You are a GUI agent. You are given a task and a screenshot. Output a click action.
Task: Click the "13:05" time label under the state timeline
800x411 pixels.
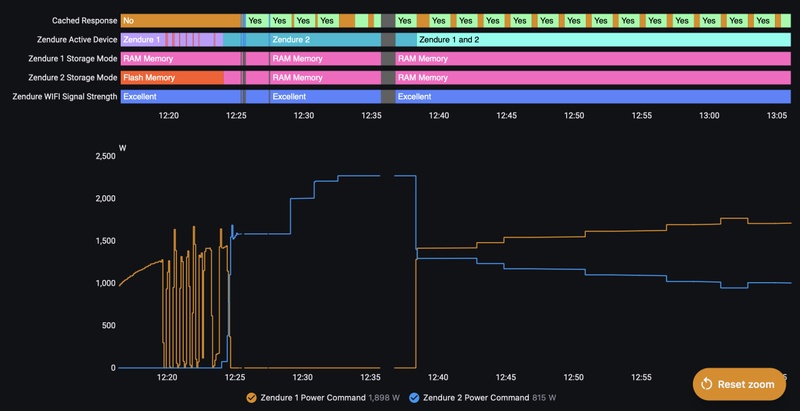click(x=777, y=116)
